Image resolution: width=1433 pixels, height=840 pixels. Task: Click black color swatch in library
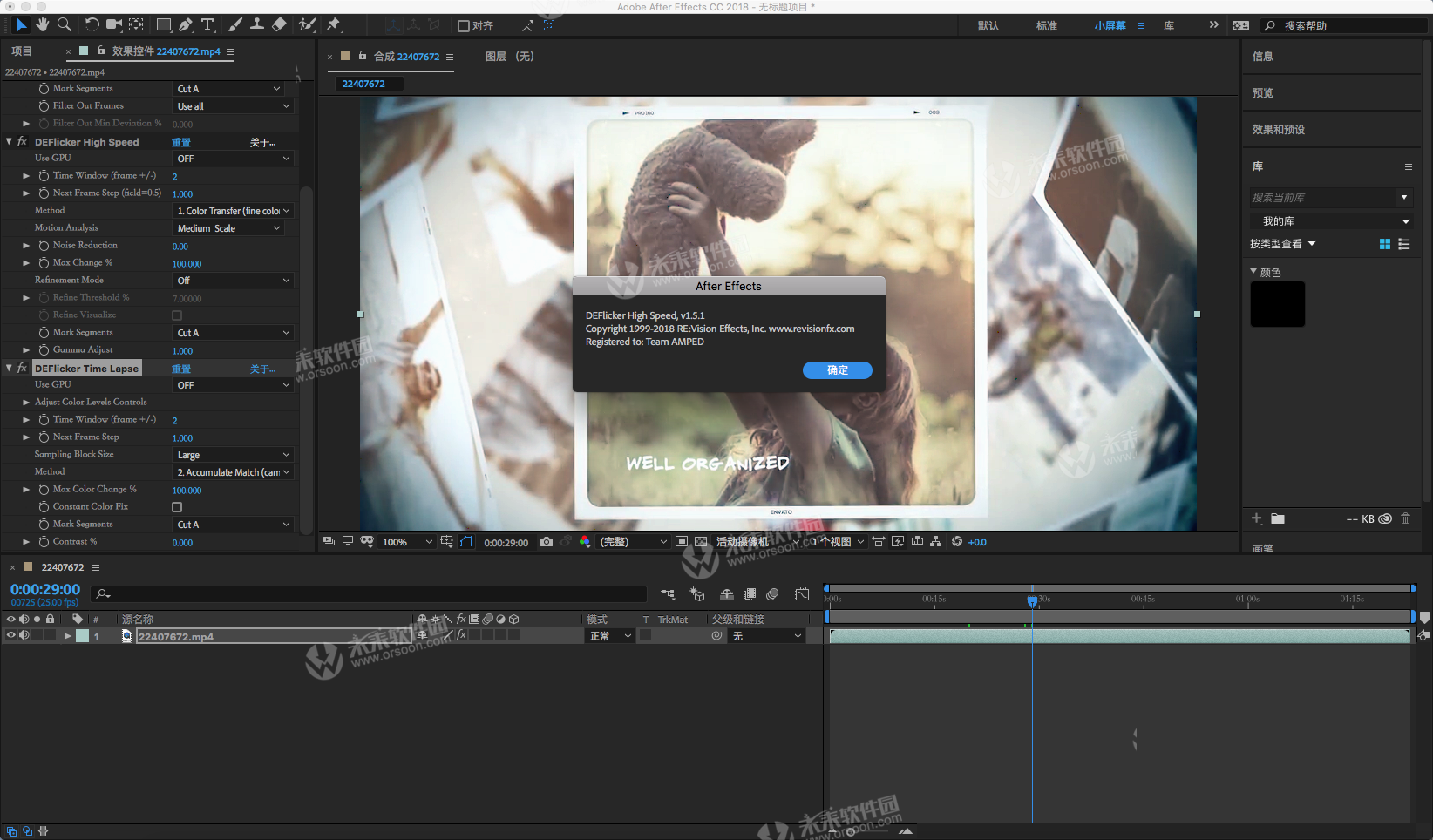click(1278, 304)
